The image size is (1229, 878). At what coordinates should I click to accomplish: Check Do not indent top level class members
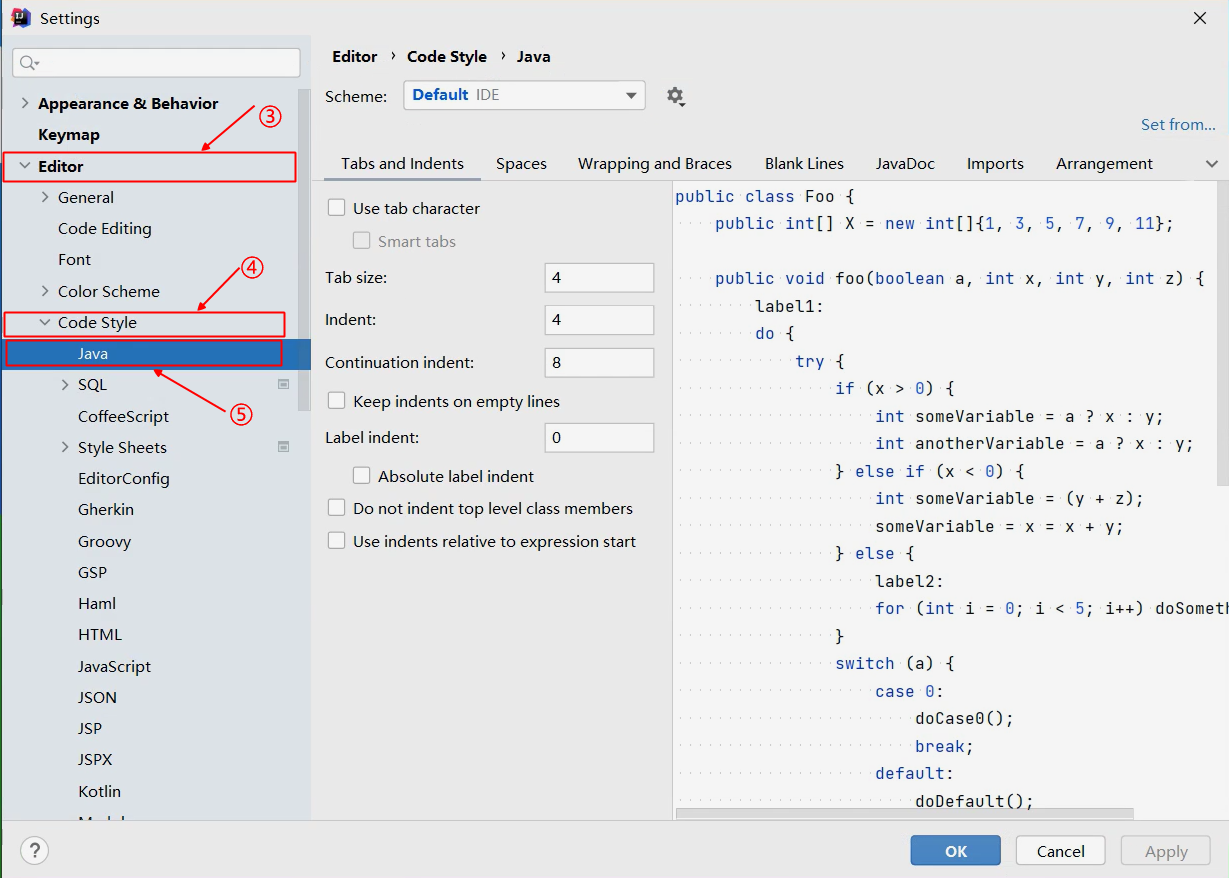pyautogui.click(x=337, y=509)
